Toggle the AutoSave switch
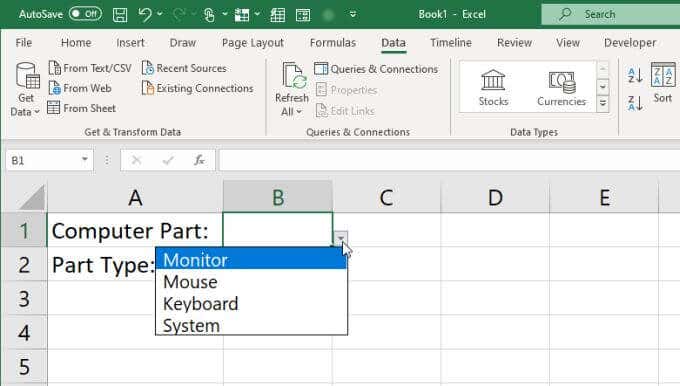Image resolution: width=680 pixels, height=386 pixels. pyautogui.click(x=85, y=14)
